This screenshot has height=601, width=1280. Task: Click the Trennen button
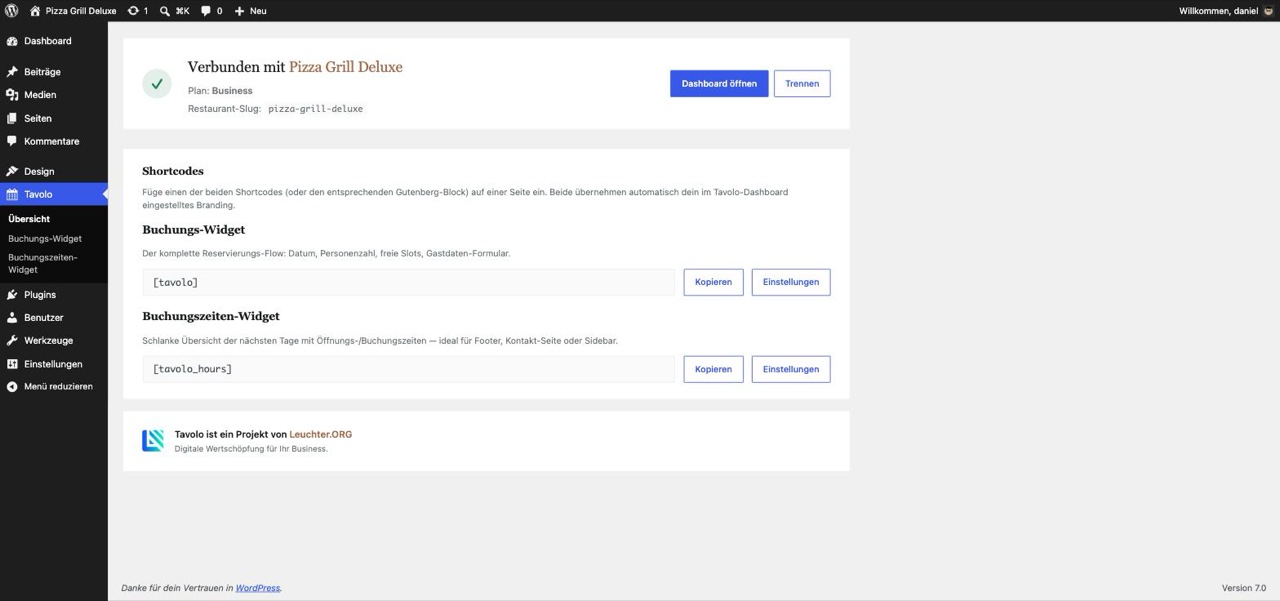[802, 84]
